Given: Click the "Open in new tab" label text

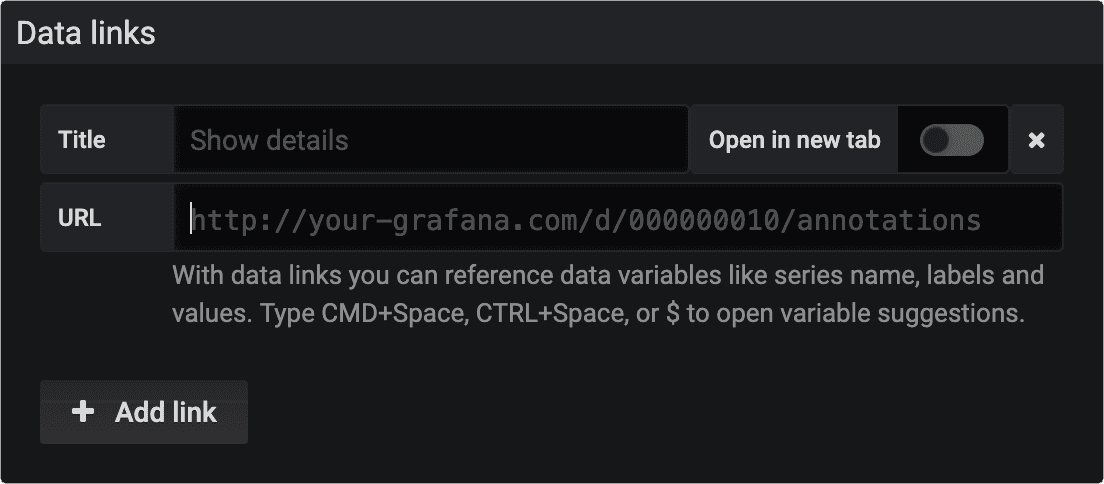Looking at the screenshot, I should 794,140.
